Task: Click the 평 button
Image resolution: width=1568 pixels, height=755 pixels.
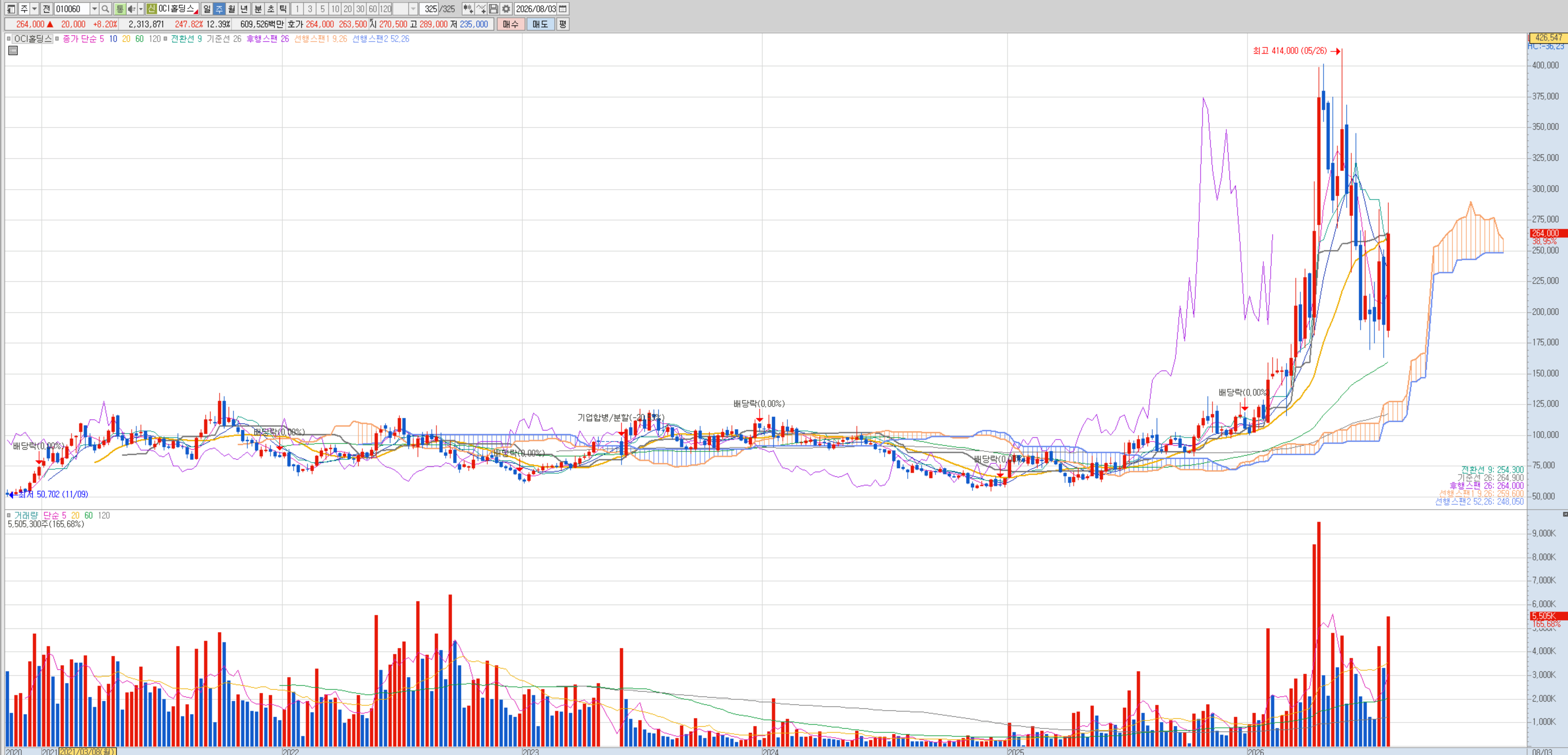Action: pos(562,24)
